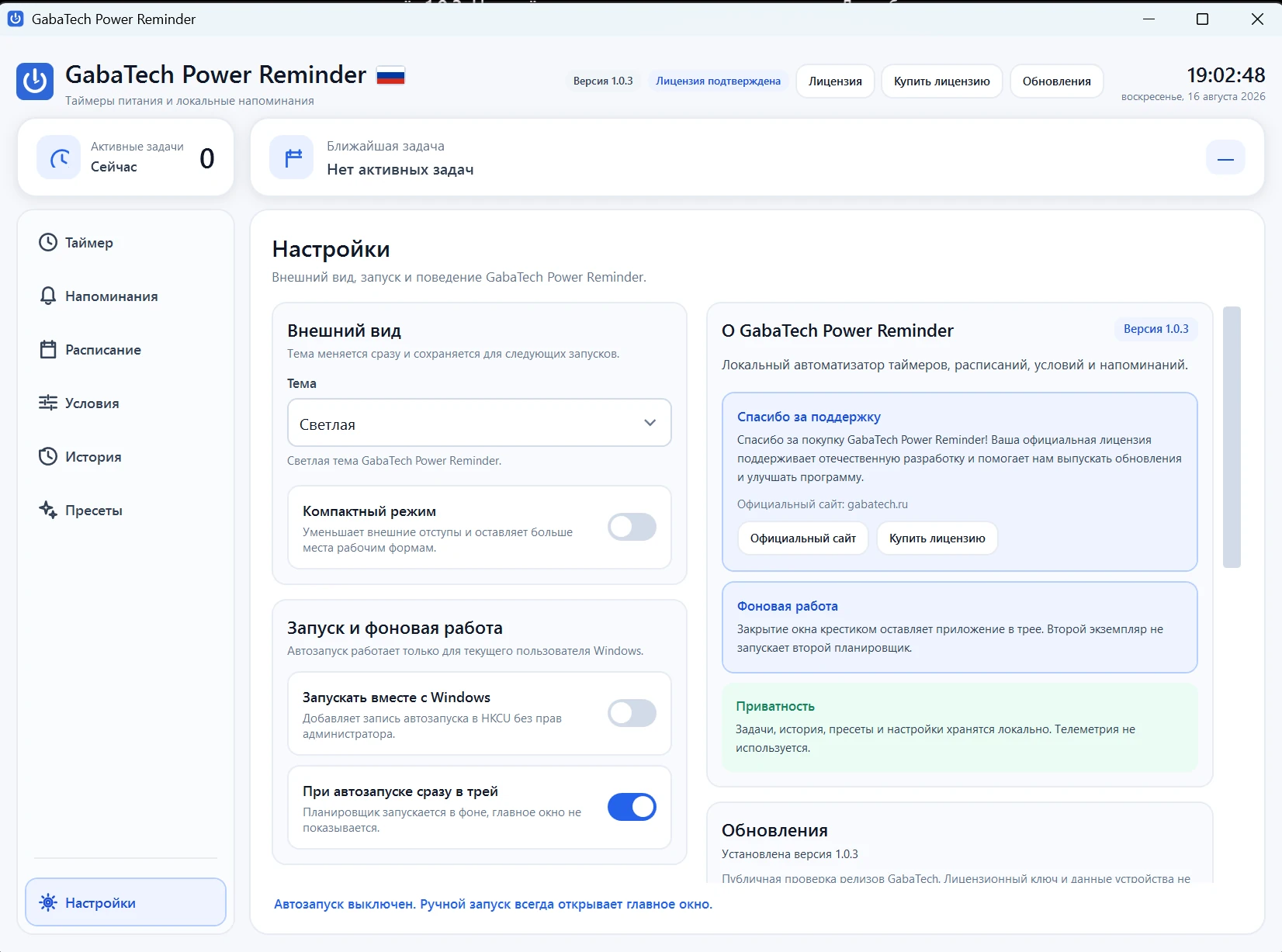Image resolution: width=1282 pixels, height=952 pixels.
Task: Open the Напоминания section
Action: coord(126,296)
